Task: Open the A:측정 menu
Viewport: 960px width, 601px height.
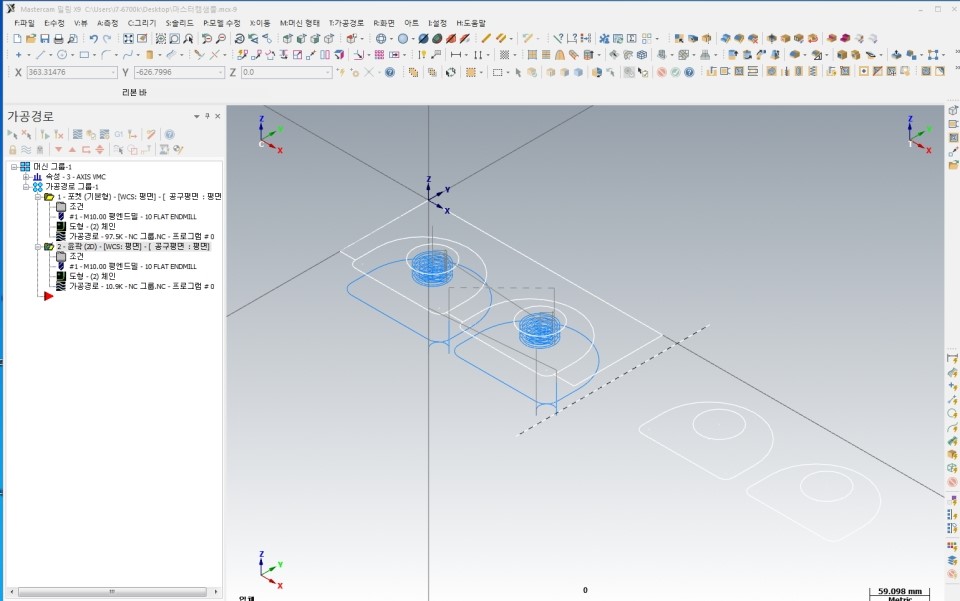Action: tap(108, 23)
